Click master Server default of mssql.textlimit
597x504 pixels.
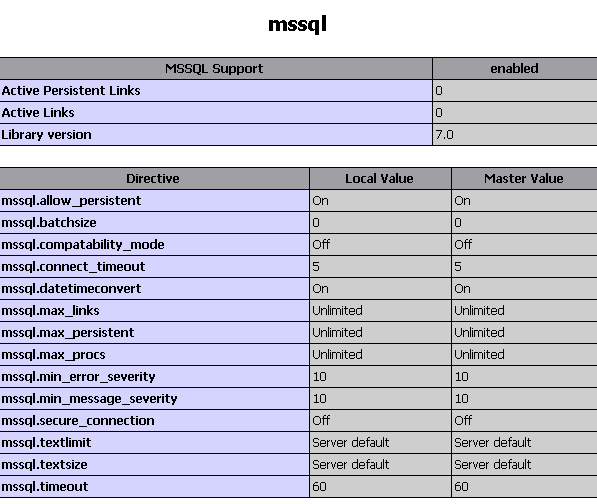(x=493, y=443)
